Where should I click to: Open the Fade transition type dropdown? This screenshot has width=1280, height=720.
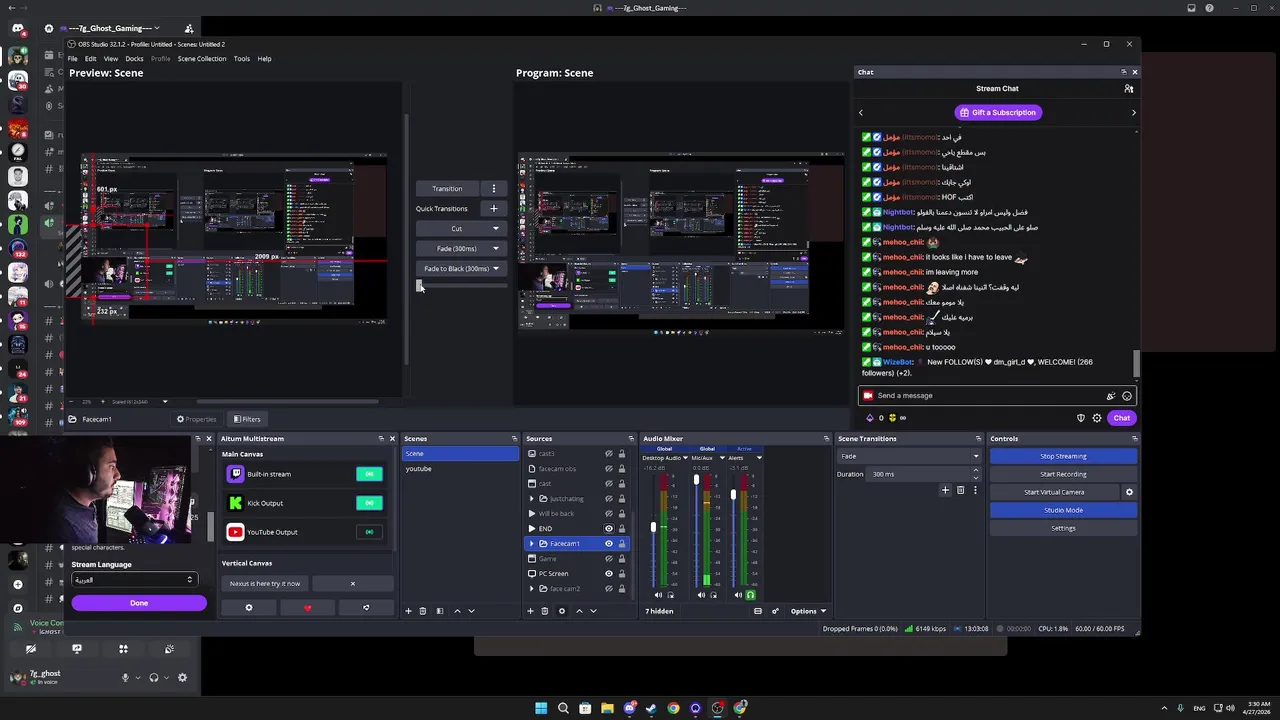(x=909, y=456)
